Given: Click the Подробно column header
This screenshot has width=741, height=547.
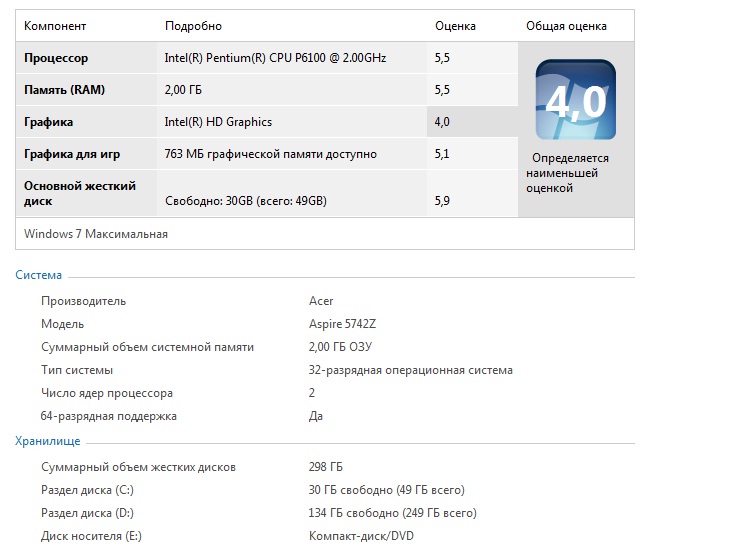Looking at the screenshot, I should 193,26.
